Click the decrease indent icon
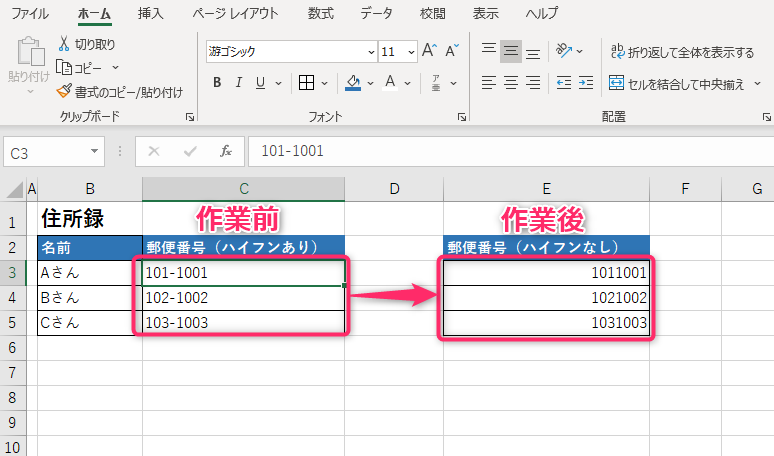This screenshot has width=774, height=456. (x=564, y=83)
